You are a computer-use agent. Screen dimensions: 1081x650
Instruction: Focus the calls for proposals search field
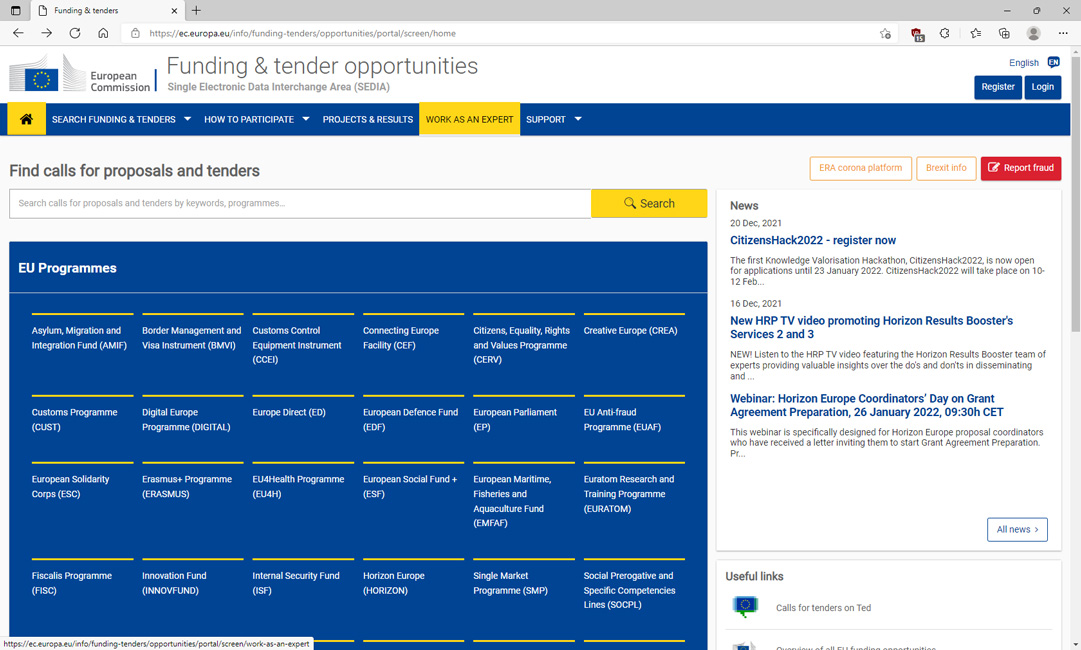pyautogui.click(x=300, y=203)
